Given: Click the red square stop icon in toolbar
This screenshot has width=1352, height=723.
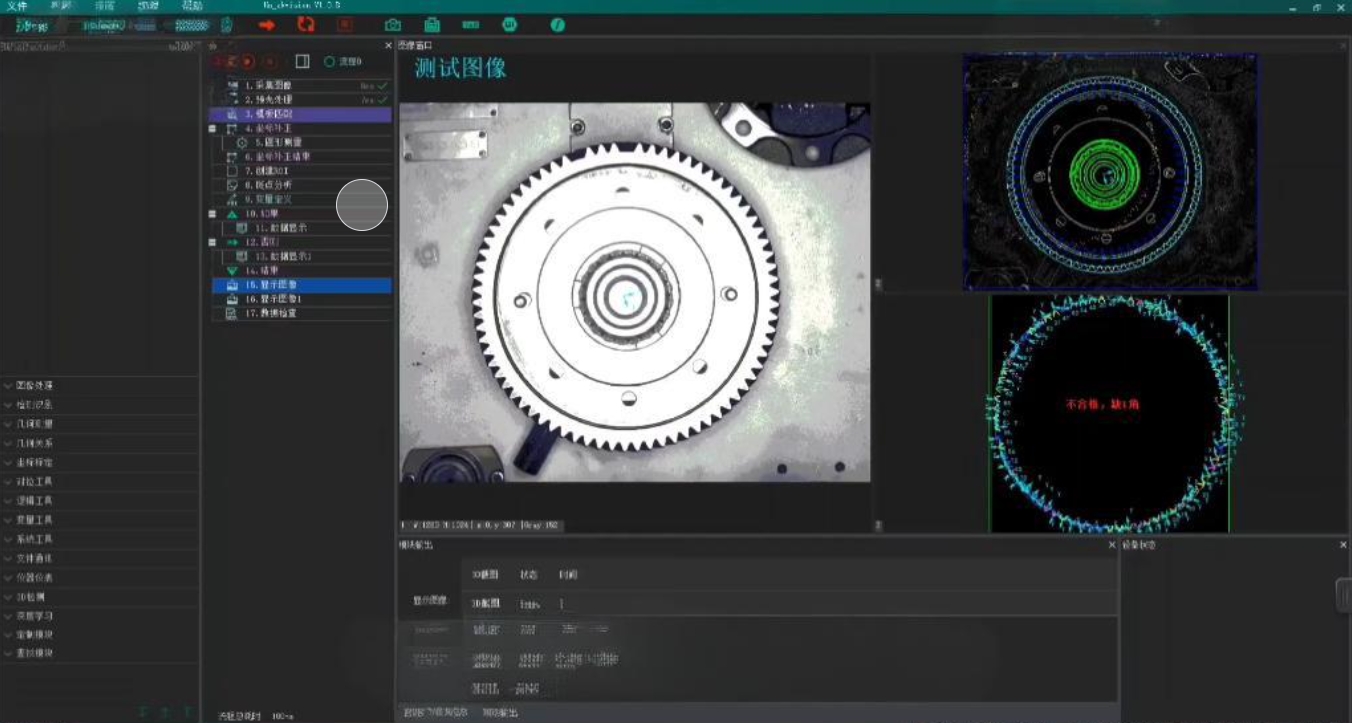Looking at the screenshot, I should 344,25.
